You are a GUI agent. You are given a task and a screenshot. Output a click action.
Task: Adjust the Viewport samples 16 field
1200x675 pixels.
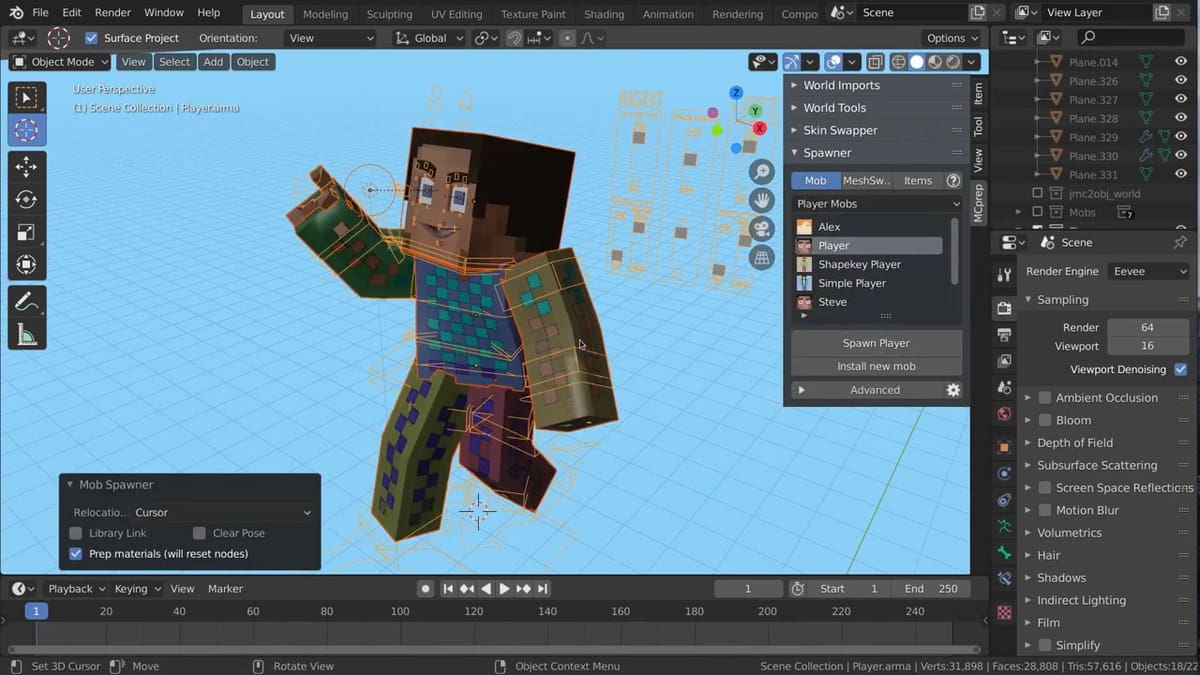[1147, 346]
